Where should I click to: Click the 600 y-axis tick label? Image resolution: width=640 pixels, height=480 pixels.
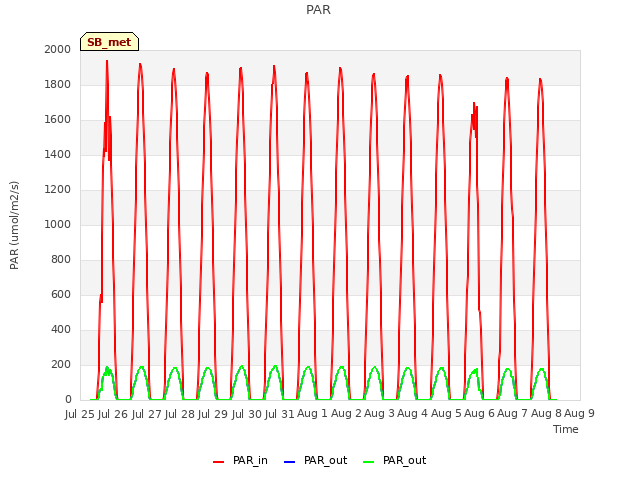61,294
